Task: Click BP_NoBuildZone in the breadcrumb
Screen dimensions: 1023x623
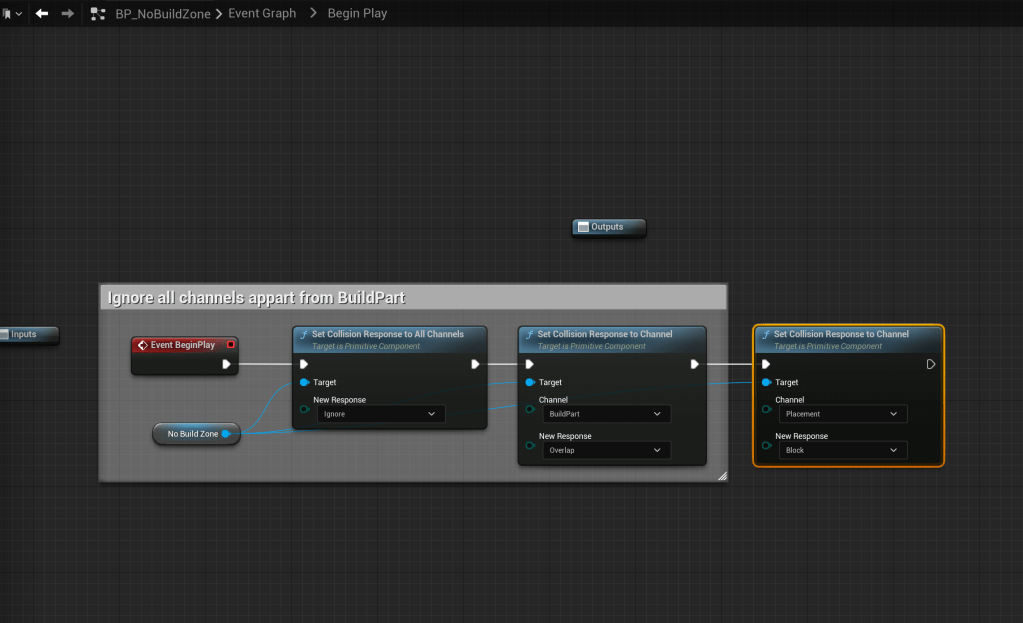Action: coord(162,14)
